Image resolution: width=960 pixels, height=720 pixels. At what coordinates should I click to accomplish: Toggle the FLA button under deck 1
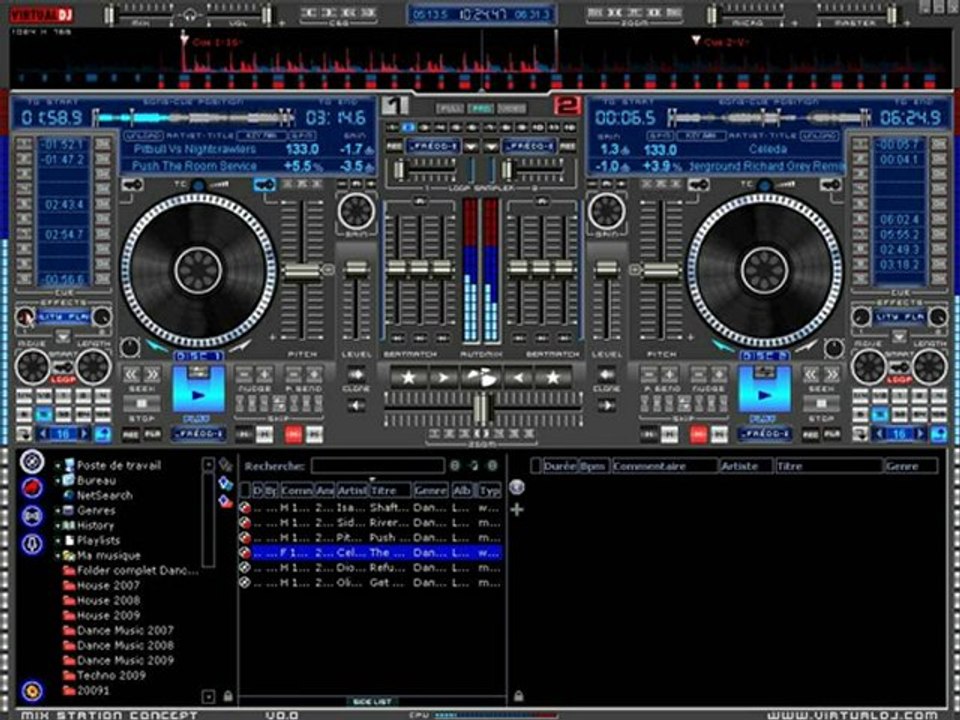pyautogui.click(x=152, y=434)
